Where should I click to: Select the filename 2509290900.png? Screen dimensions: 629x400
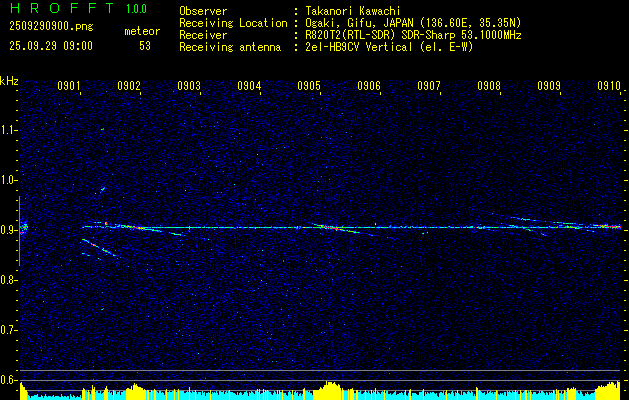click(51, 27)
